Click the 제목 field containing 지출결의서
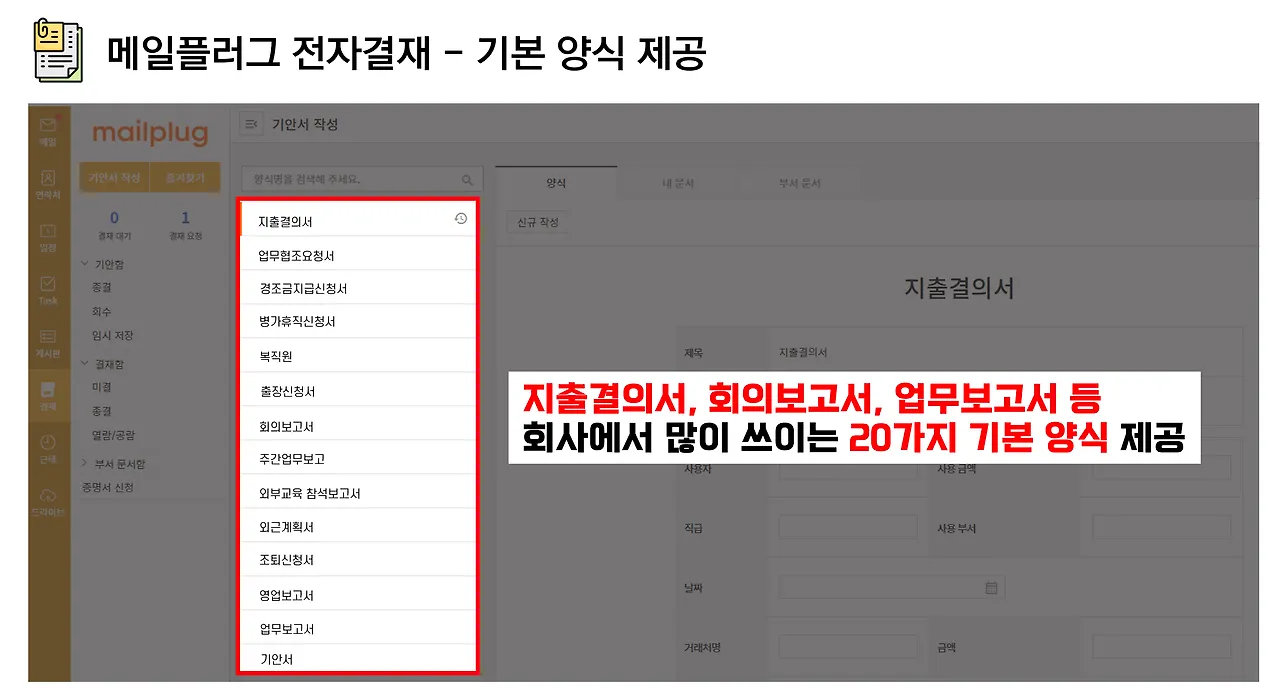 pyautogui.click(x=1005, y=353)
